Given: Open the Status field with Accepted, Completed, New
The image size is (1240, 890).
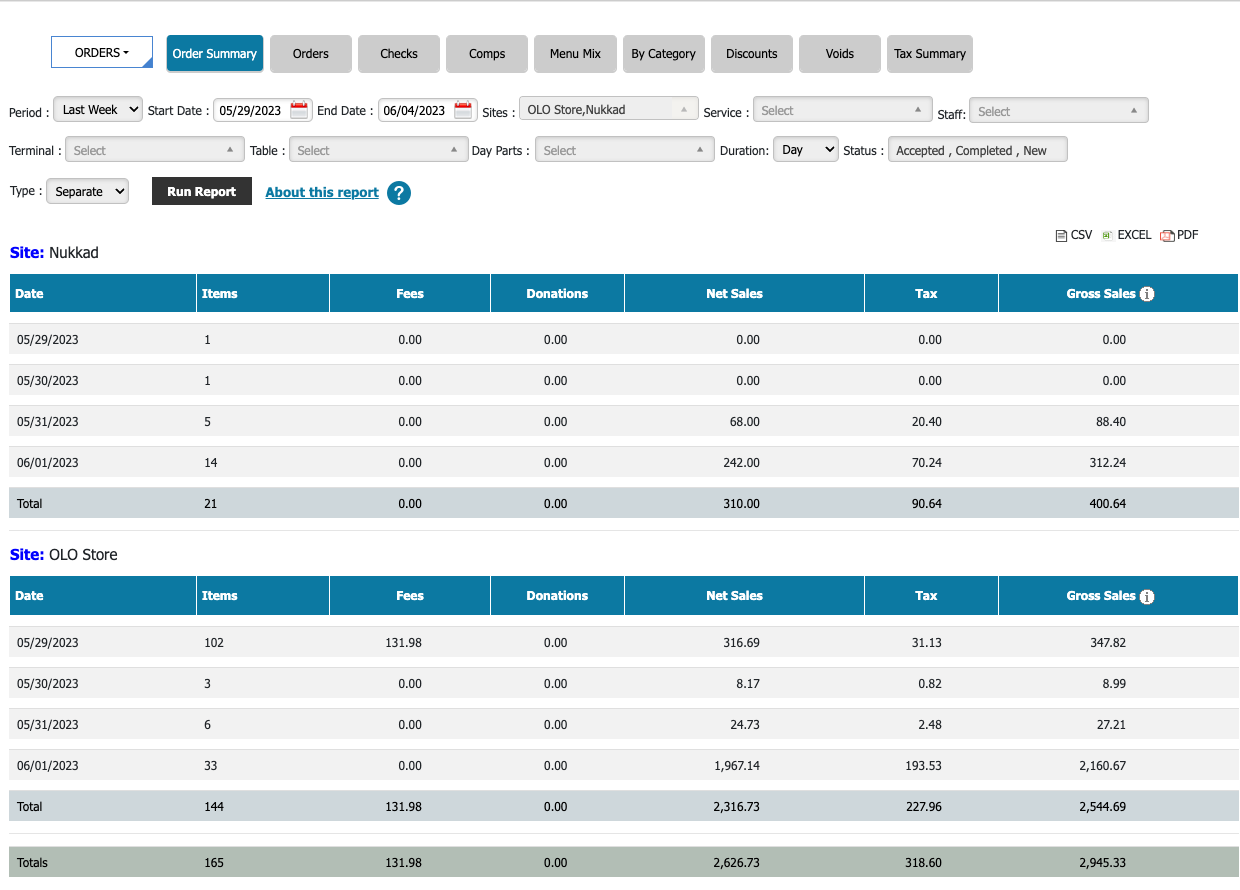Looking at the screenshot, I should tap(977, 150).
